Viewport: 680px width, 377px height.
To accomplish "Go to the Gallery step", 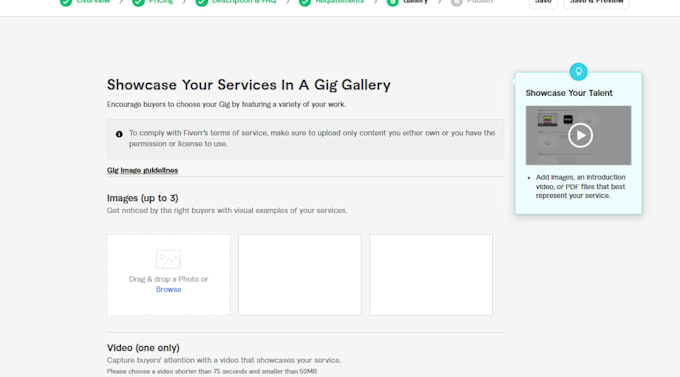I will click(407, 2).
